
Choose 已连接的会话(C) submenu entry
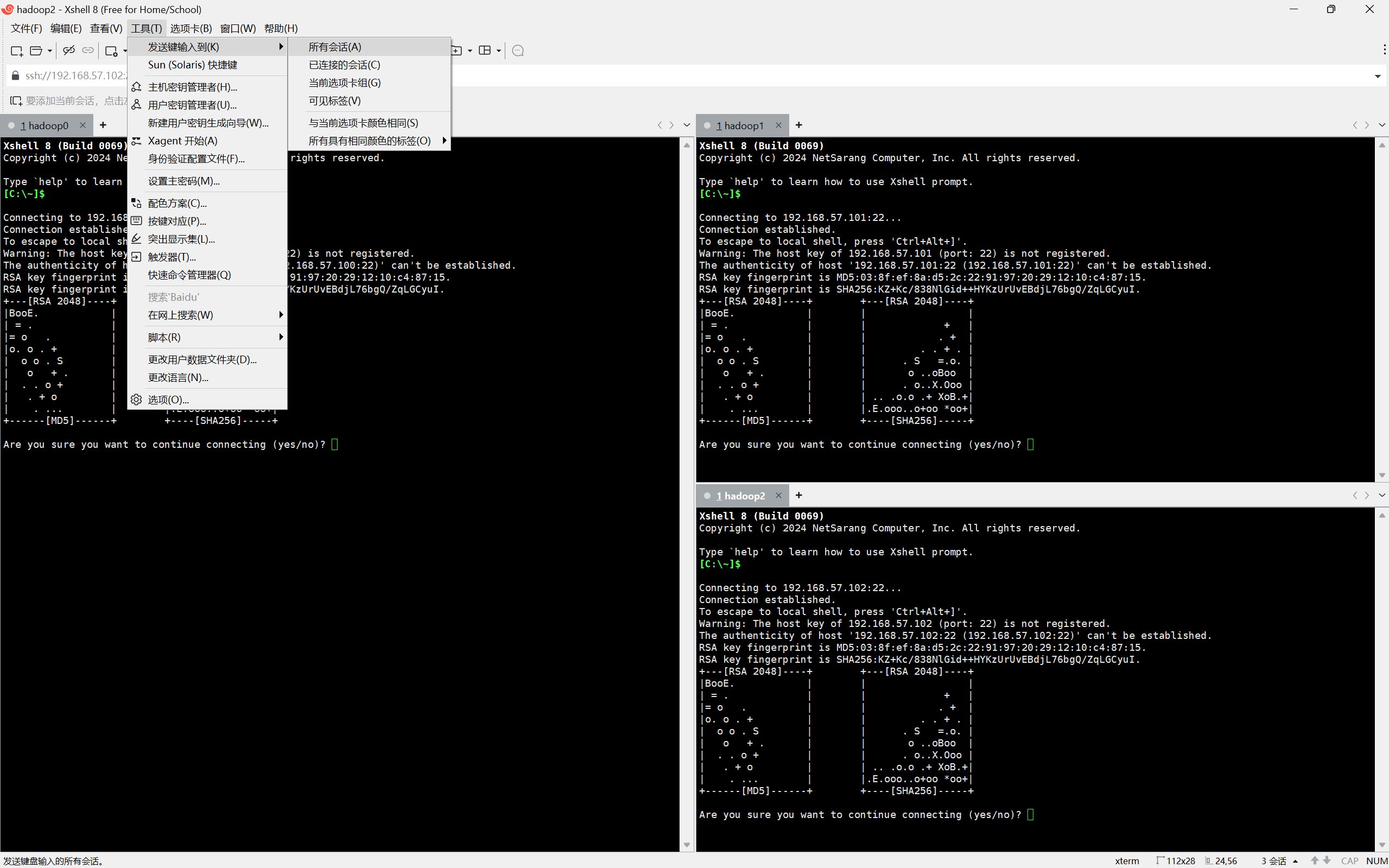click(344, 65)
